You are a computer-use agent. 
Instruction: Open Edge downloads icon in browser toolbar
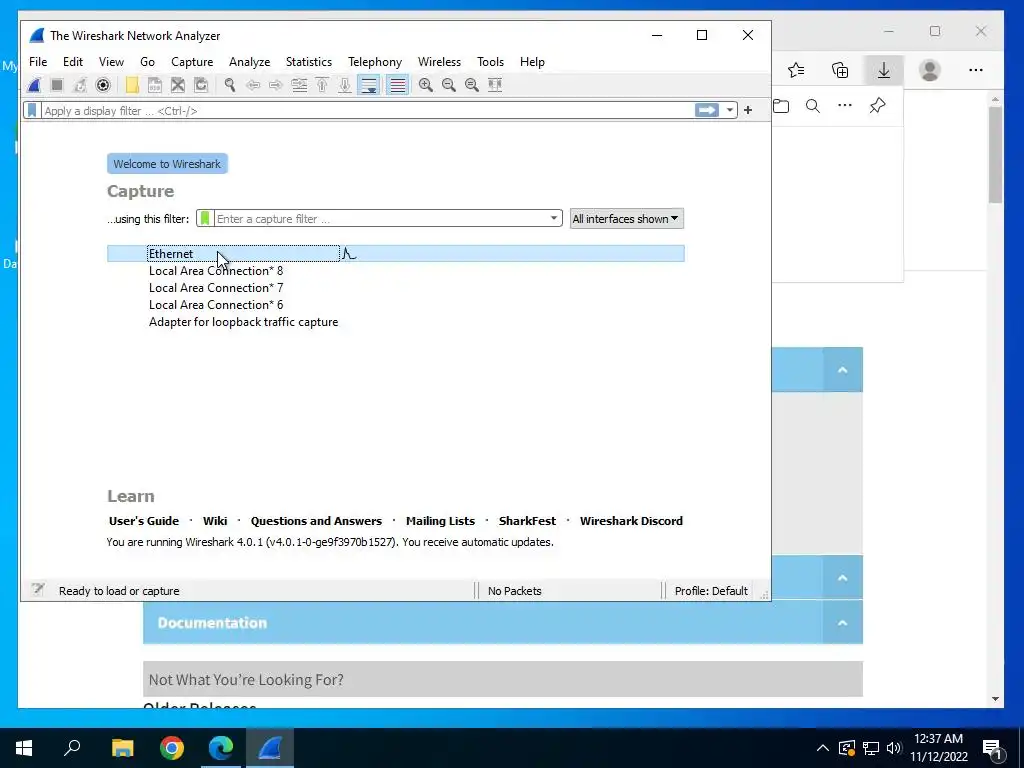coord(884,70)
